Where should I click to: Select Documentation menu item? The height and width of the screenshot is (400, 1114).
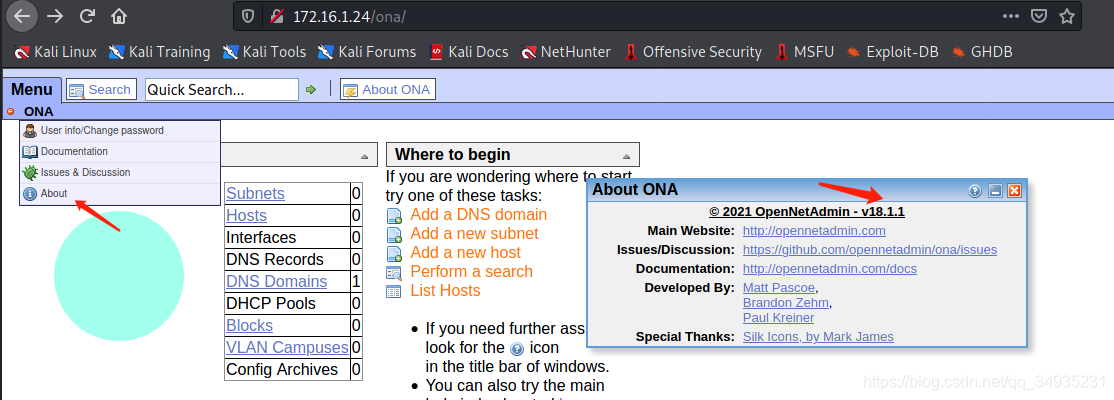pyautogui.click(x=120, y=151)
